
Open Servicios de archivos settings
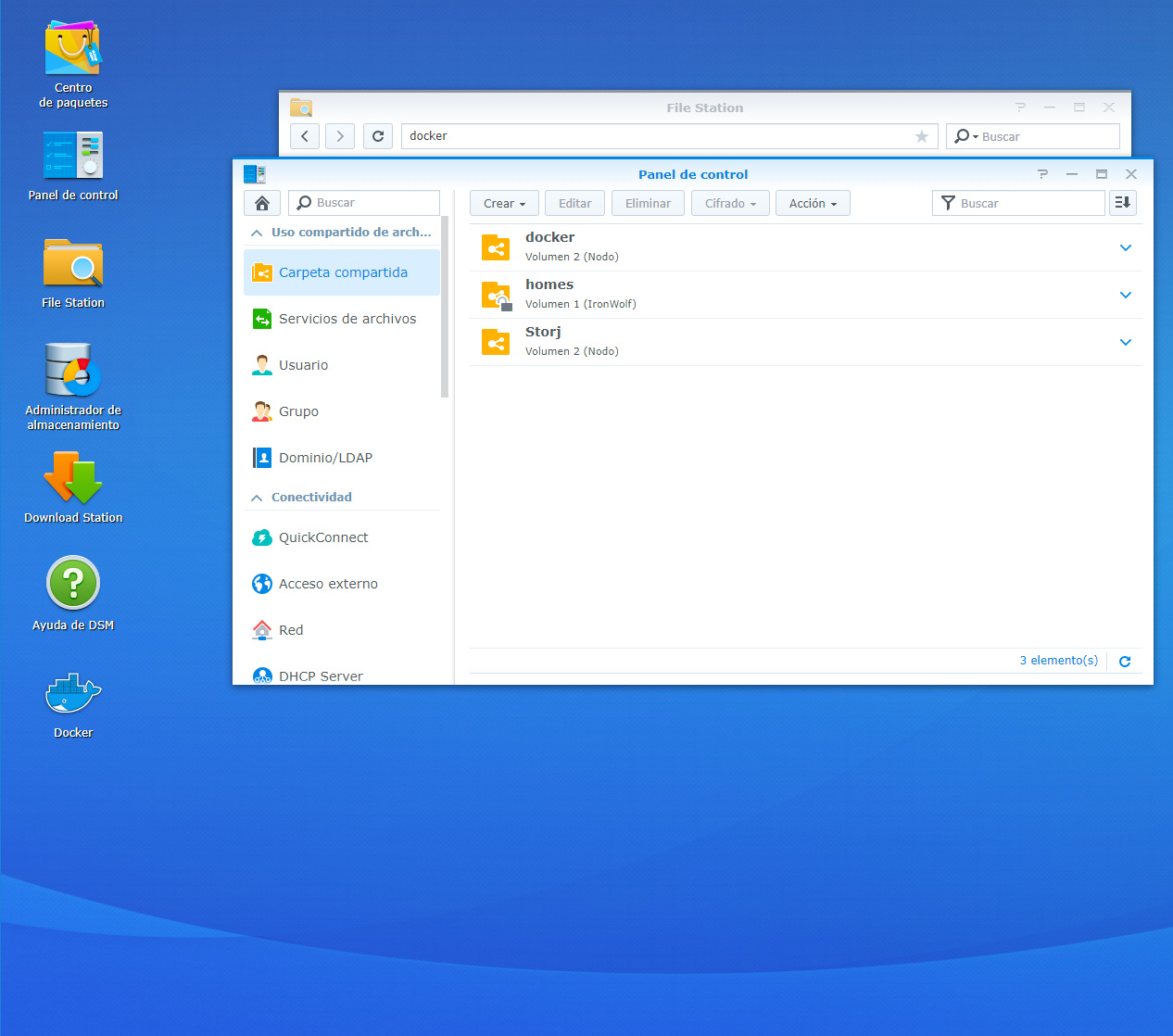[342, 319]
